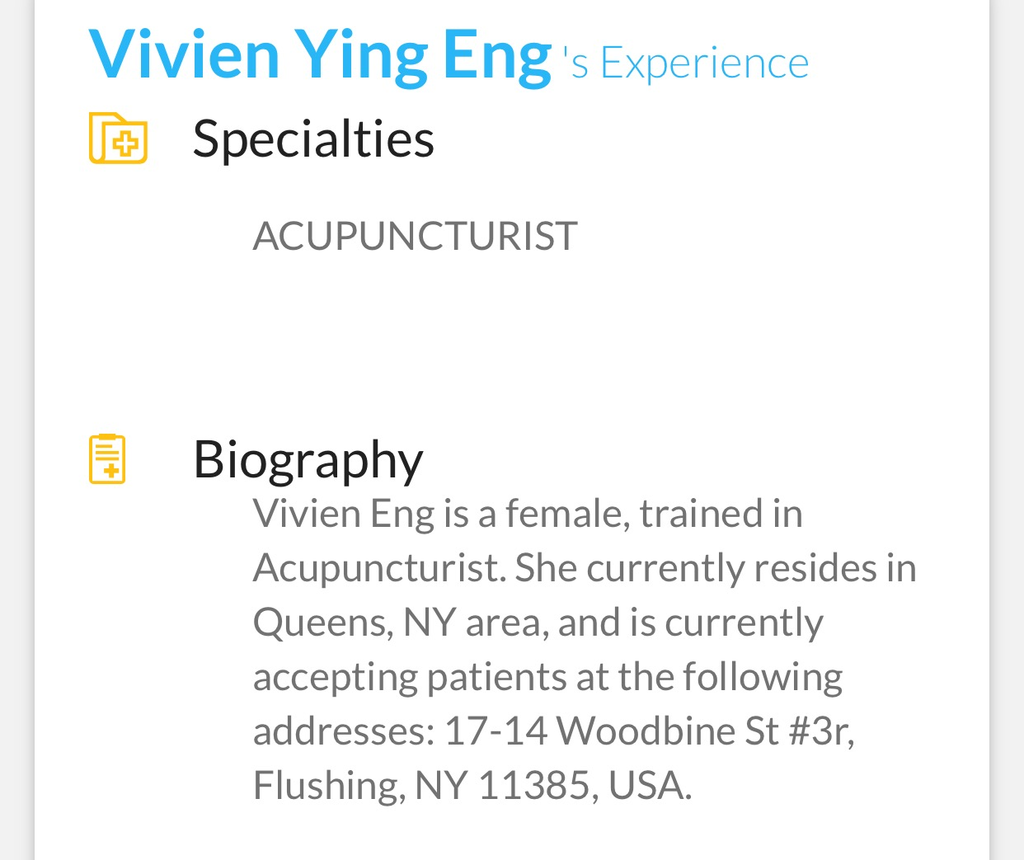Viewport: 1024px width, 860px height.
Task: Click the ACUPUNCTURIST specialty entry
Action: [415, 237]
